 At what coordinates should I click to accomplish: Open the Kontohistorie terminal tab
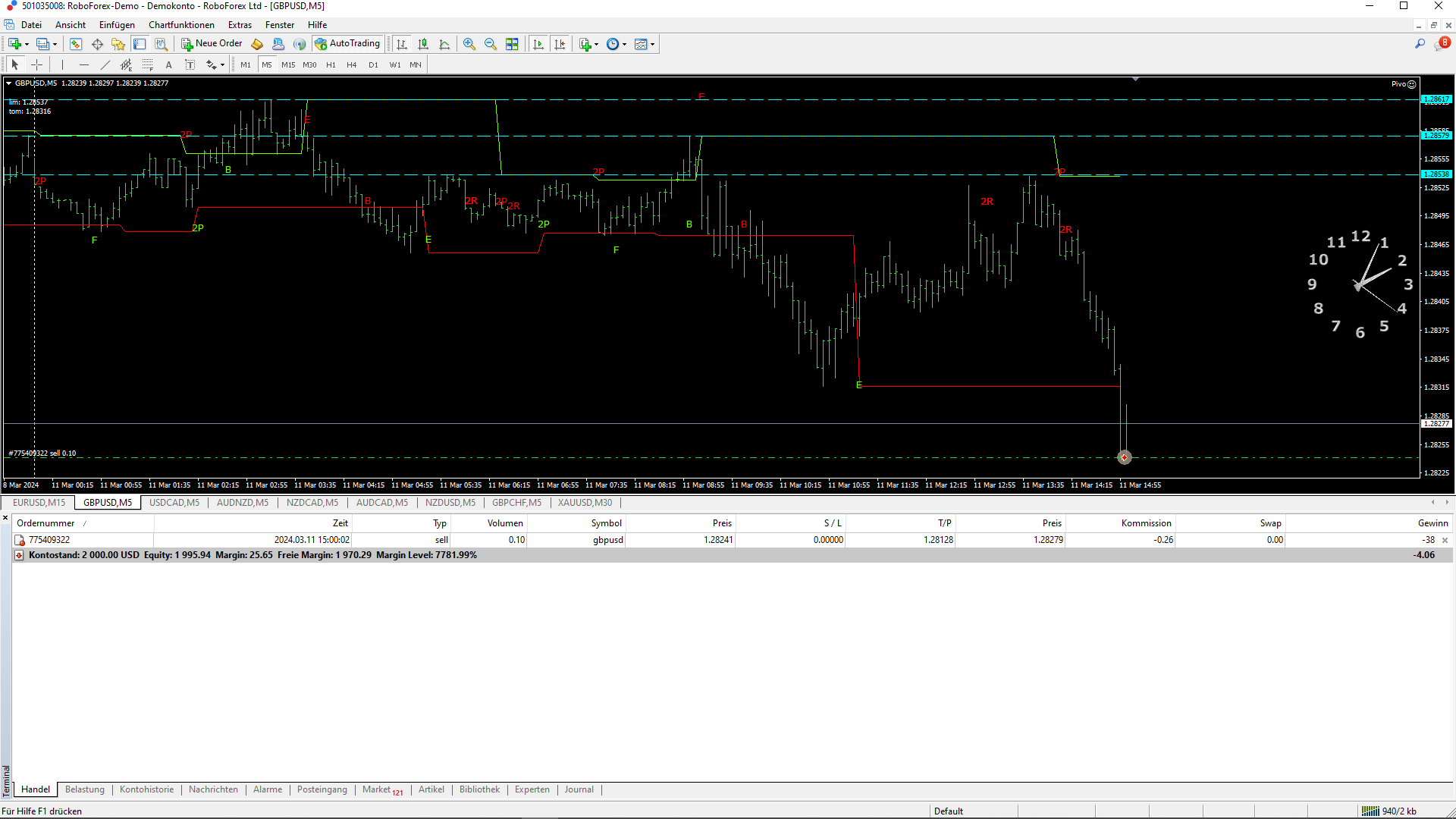pos(146,789)
